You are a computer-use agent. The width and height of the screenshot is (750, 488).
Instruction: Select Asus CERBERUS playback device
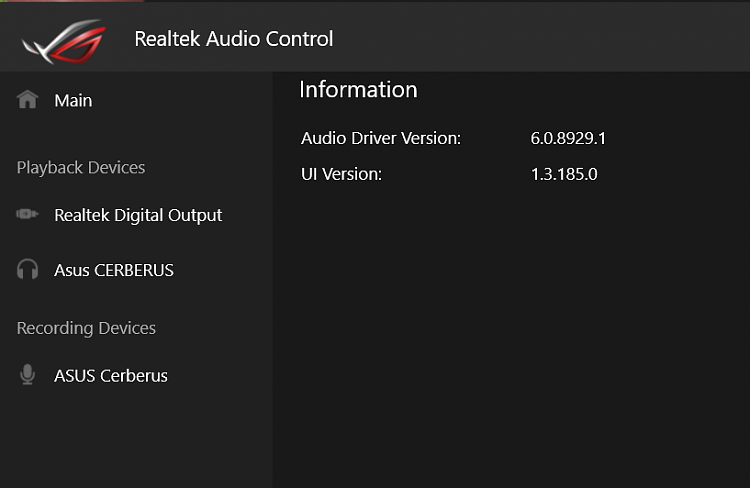click(x=114, y=270)
